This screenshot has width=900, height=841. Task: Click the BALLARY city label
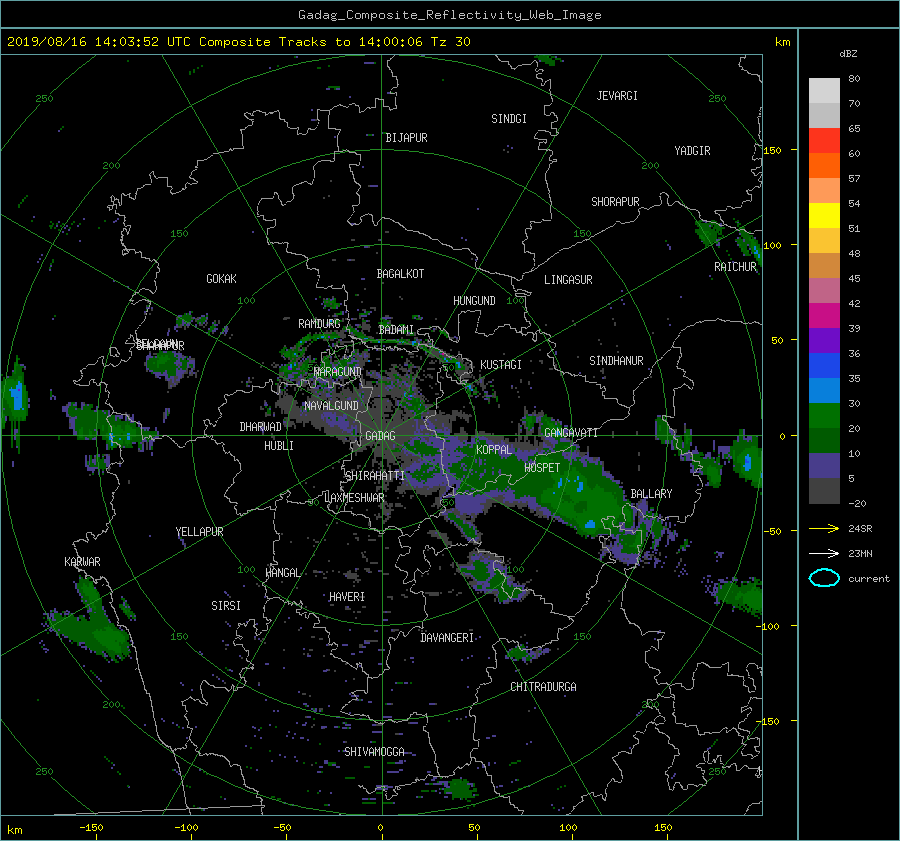pyautogui.click(x=651, y=494)
